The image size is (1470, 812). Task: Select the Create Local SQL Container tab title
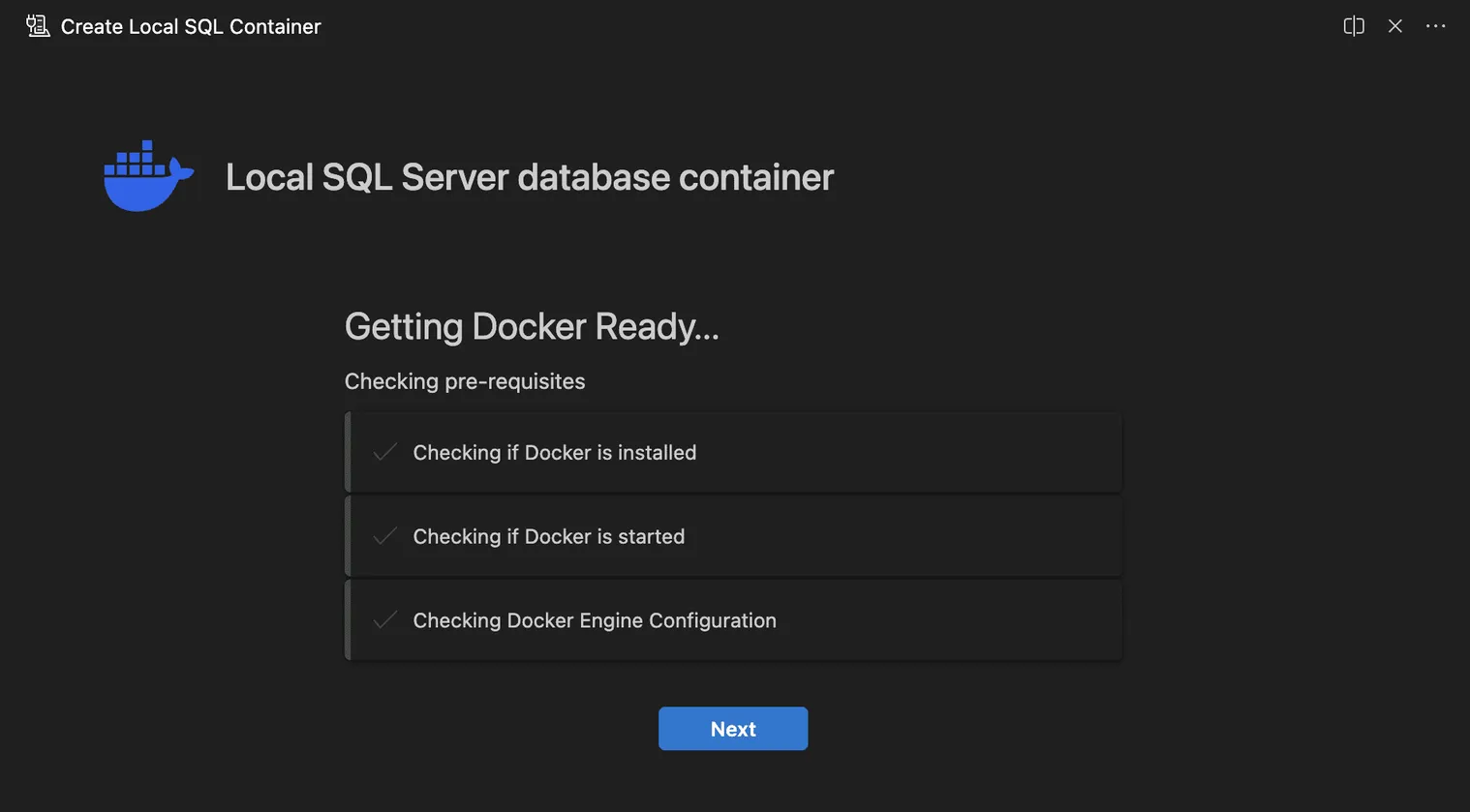(191, 27)
